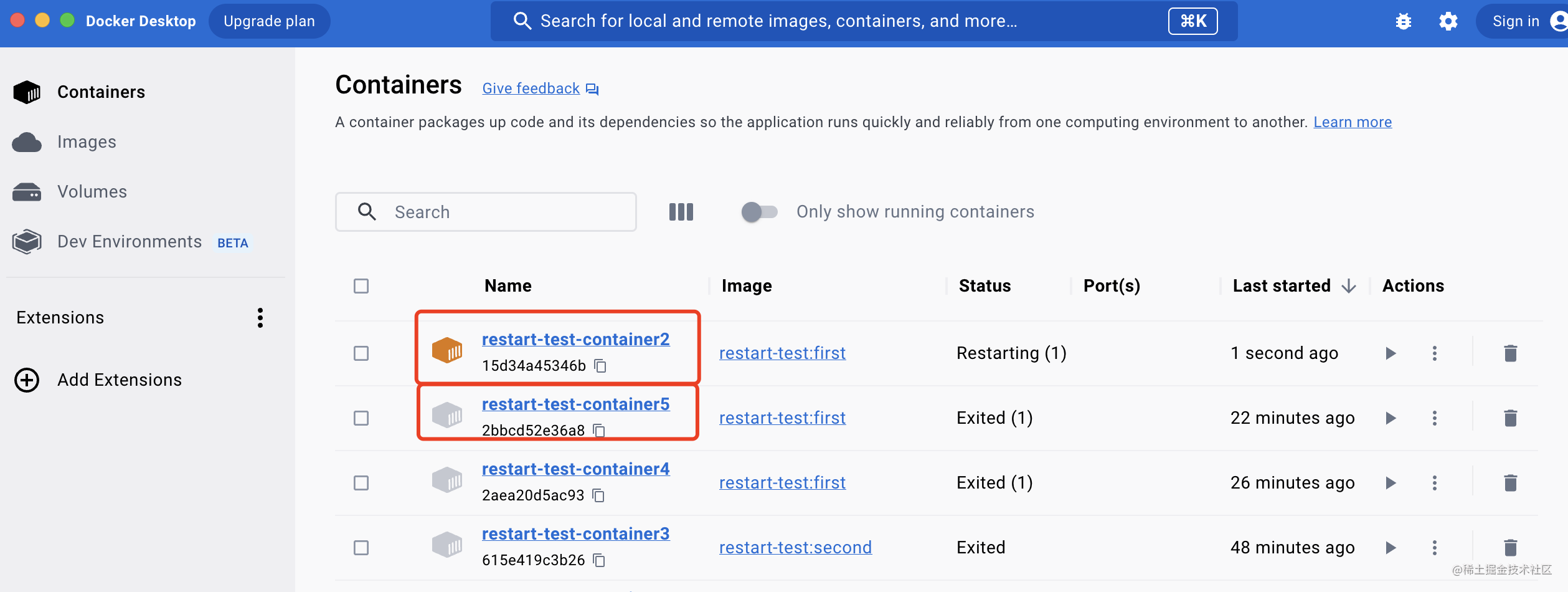Open more actions menu for restart-test-container2
The image size is (1568, 592).
pos(1434,353)
